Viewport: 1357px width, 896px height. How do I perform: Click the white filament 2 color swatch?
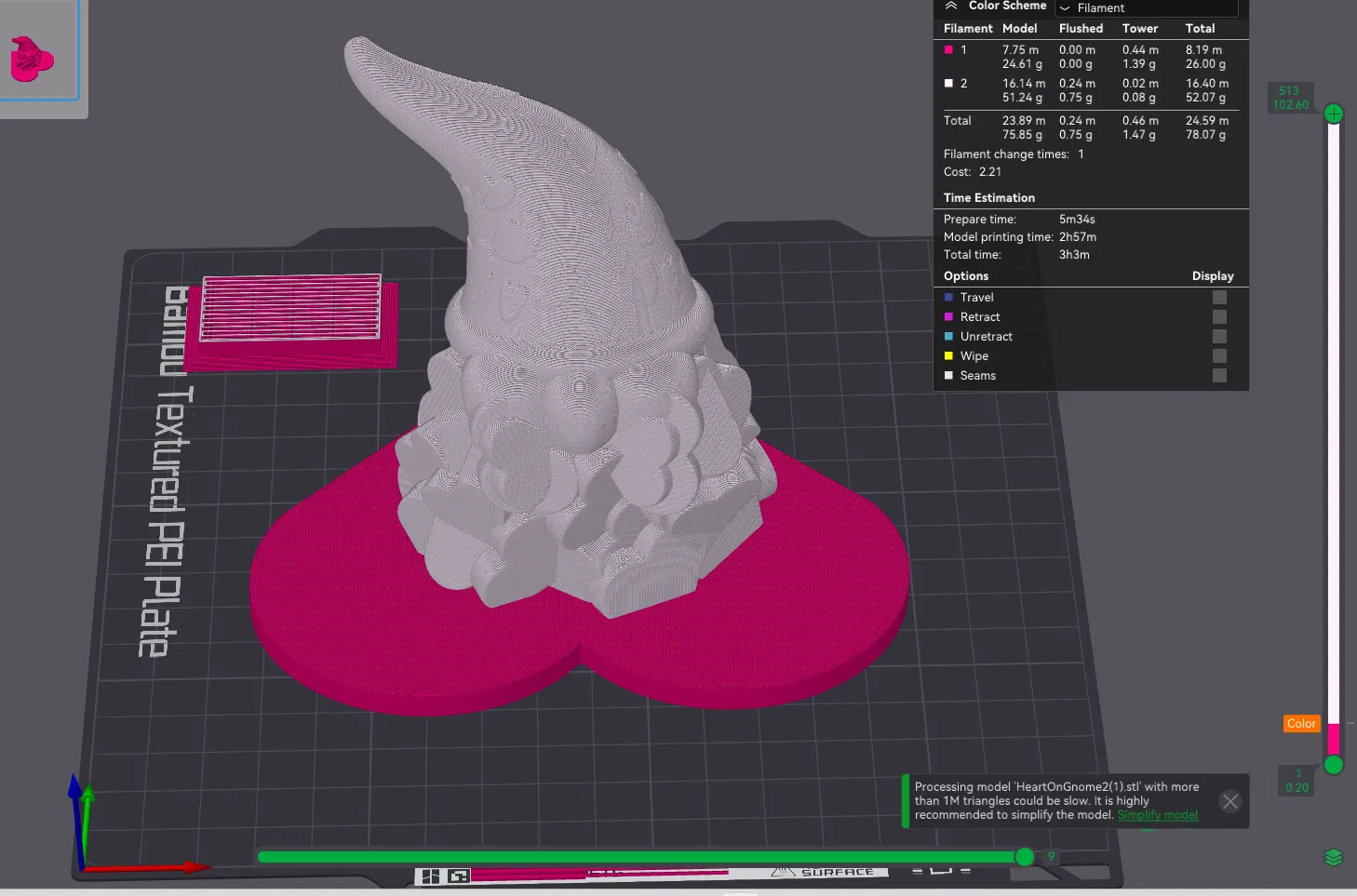[948, 84]
